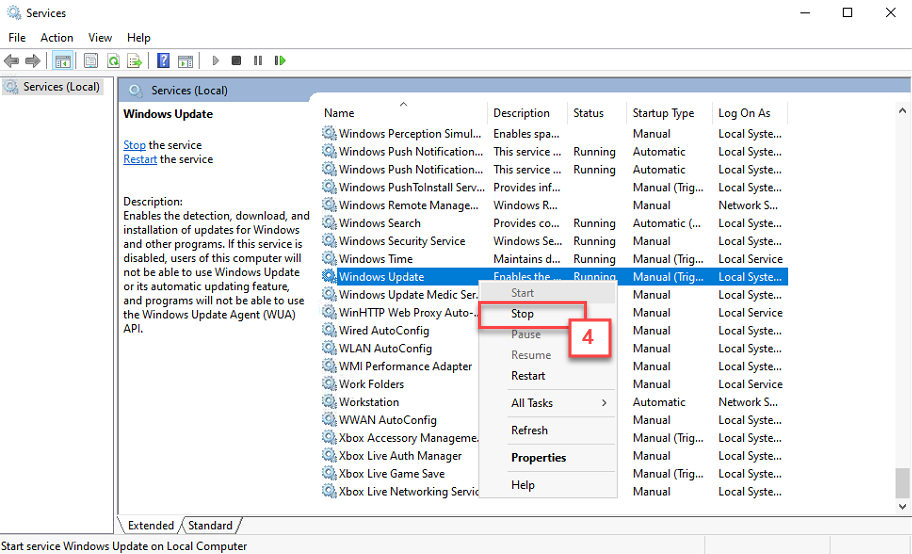
Task: Click scrollbar down arrow in services list
Action: pyautogui.click(x=902, y=506)
